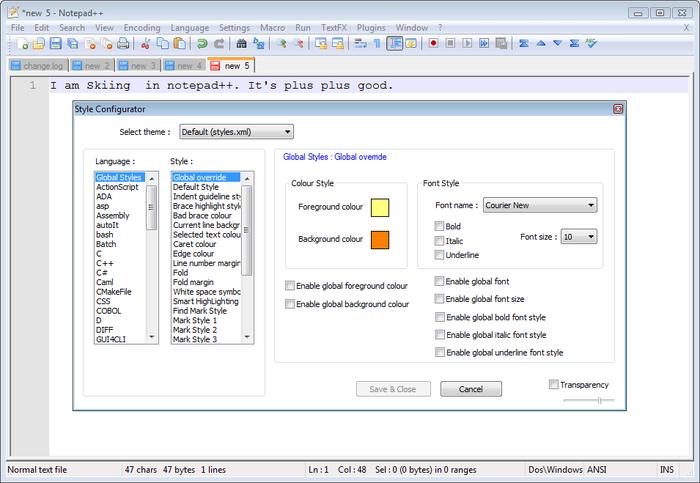Viewport: 700px width, 483px height.
Task: Switch to the new 3 tab
Action: (138, 66)
